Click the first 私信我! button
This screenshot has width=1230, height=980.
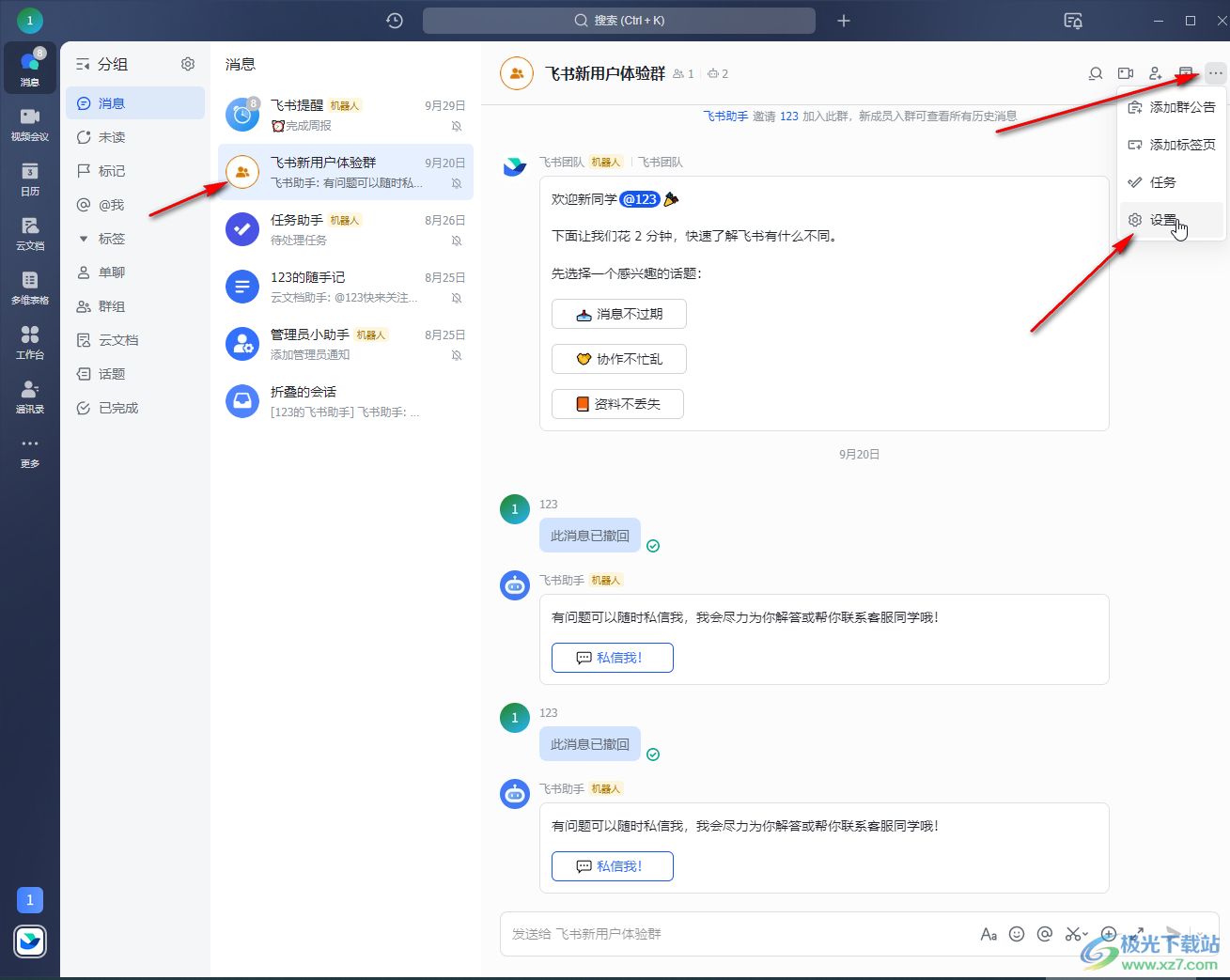(613, 658)
